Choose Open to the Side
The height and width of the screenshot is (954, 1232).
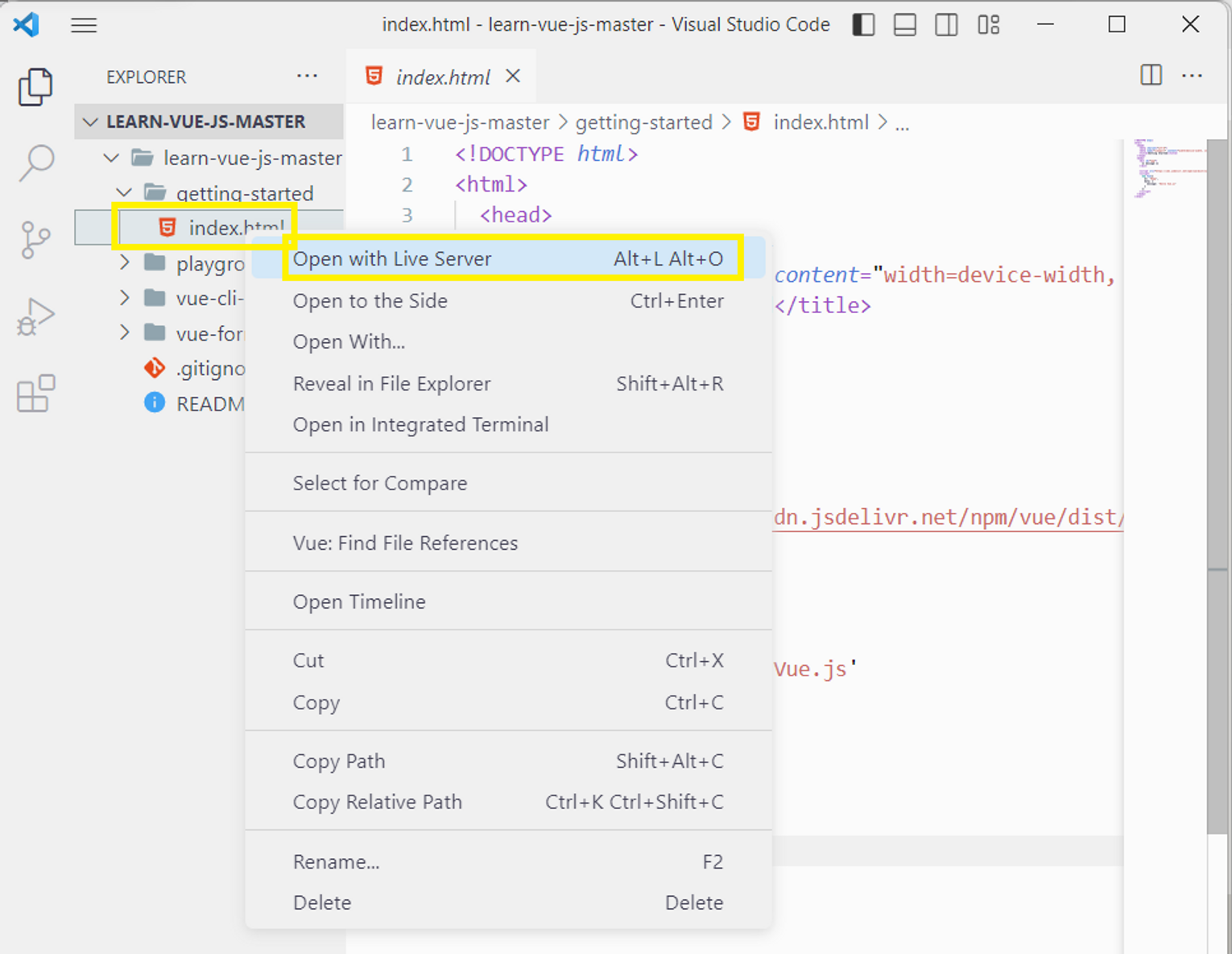[508, 300]
